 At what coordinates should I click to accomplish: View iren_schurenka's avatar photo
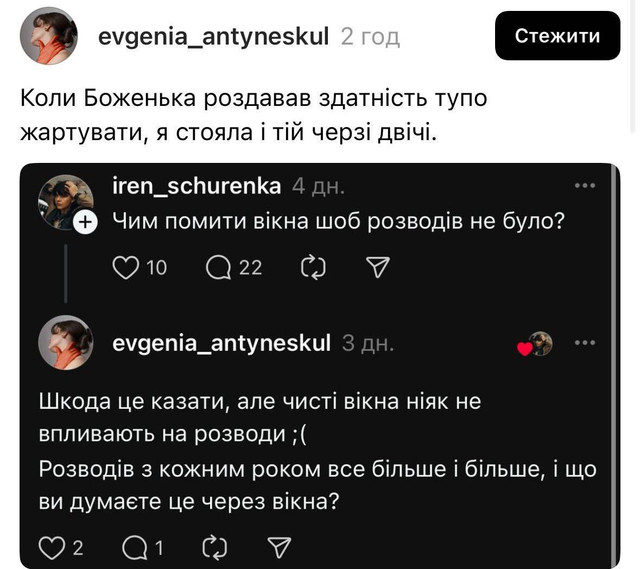click(65, 201)
